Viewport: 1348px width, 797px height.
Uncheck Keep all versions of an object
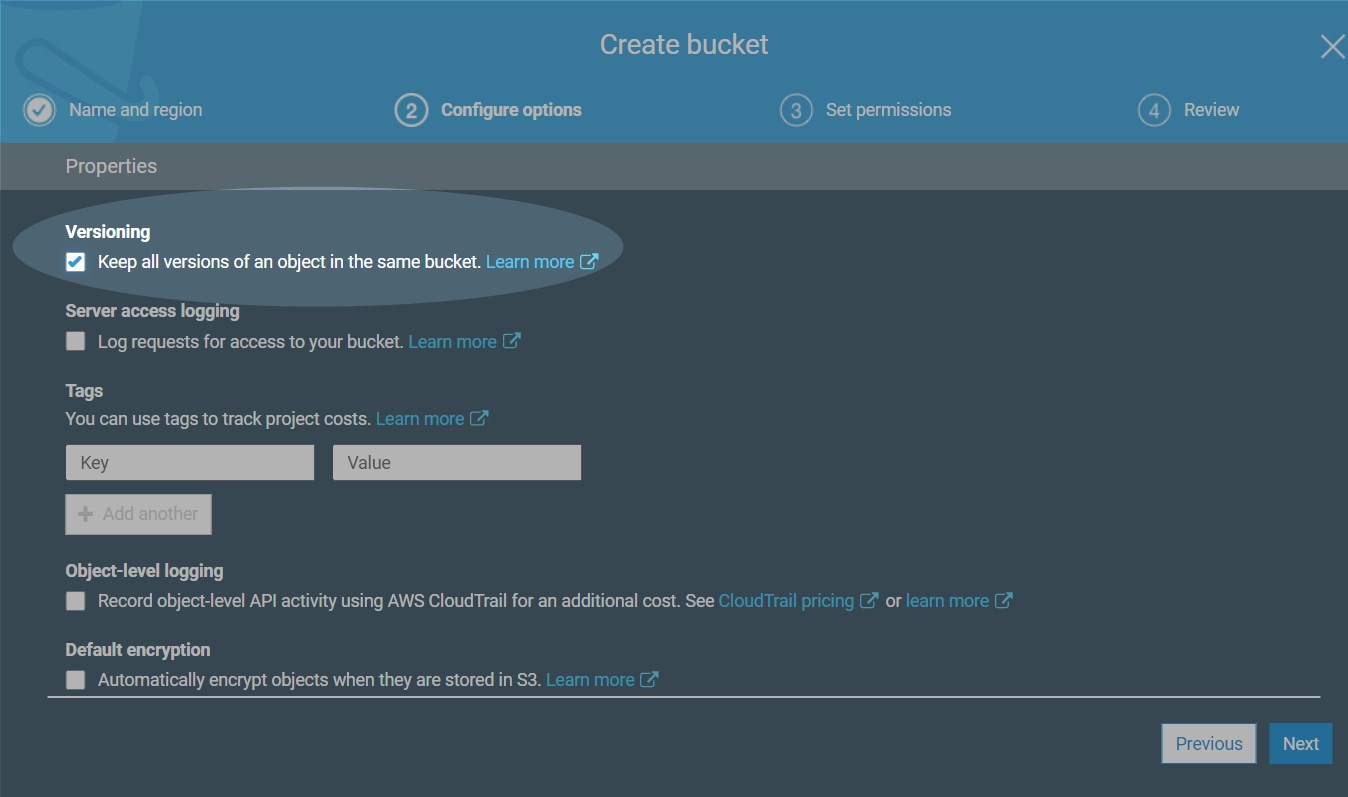[76, 263]
